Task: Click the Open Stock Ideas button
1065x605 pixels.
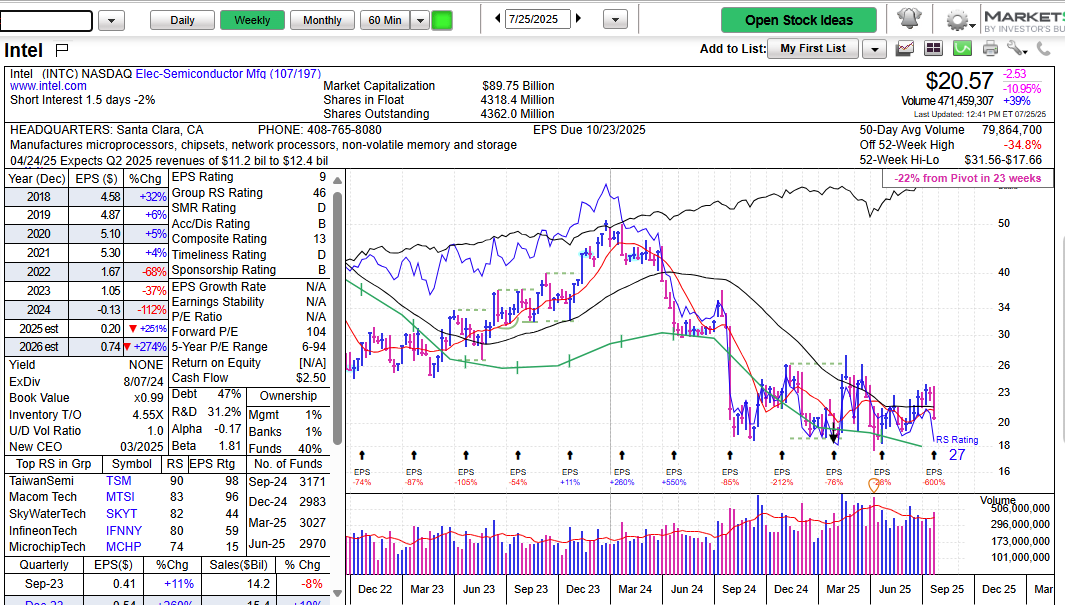Action: point(799,20)
